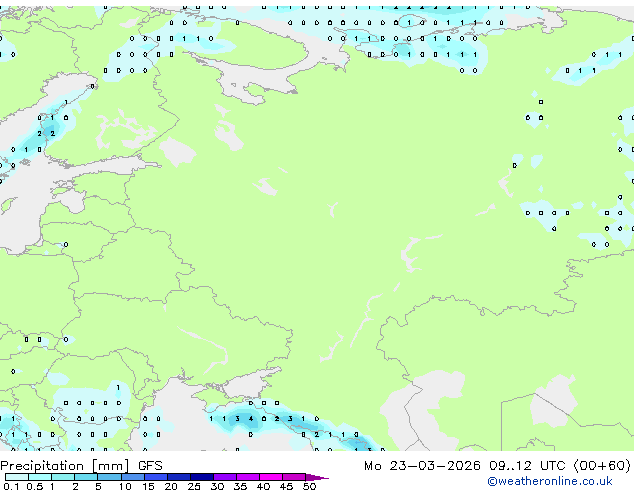Select the legend label '10'

(125, 486)
